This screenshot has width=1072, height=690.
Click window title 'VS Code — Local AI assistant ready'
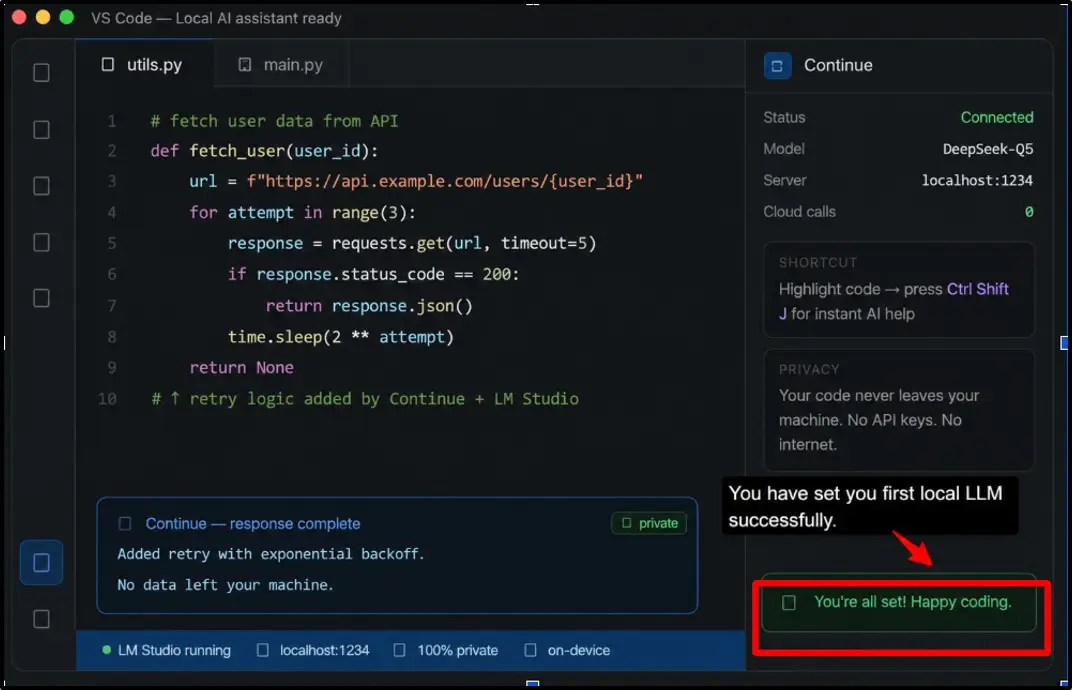point(216,18)
